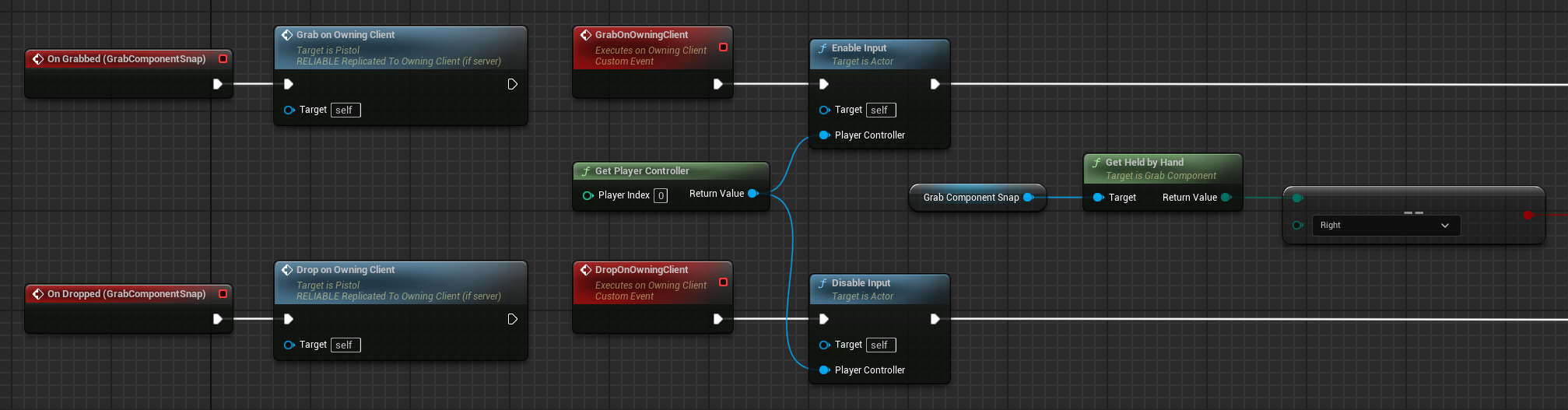Image resolution: width=1568 pixels, height=410 pixels.
Task: Click the equals node red boolean output pin
Action: pos(1528,215)
